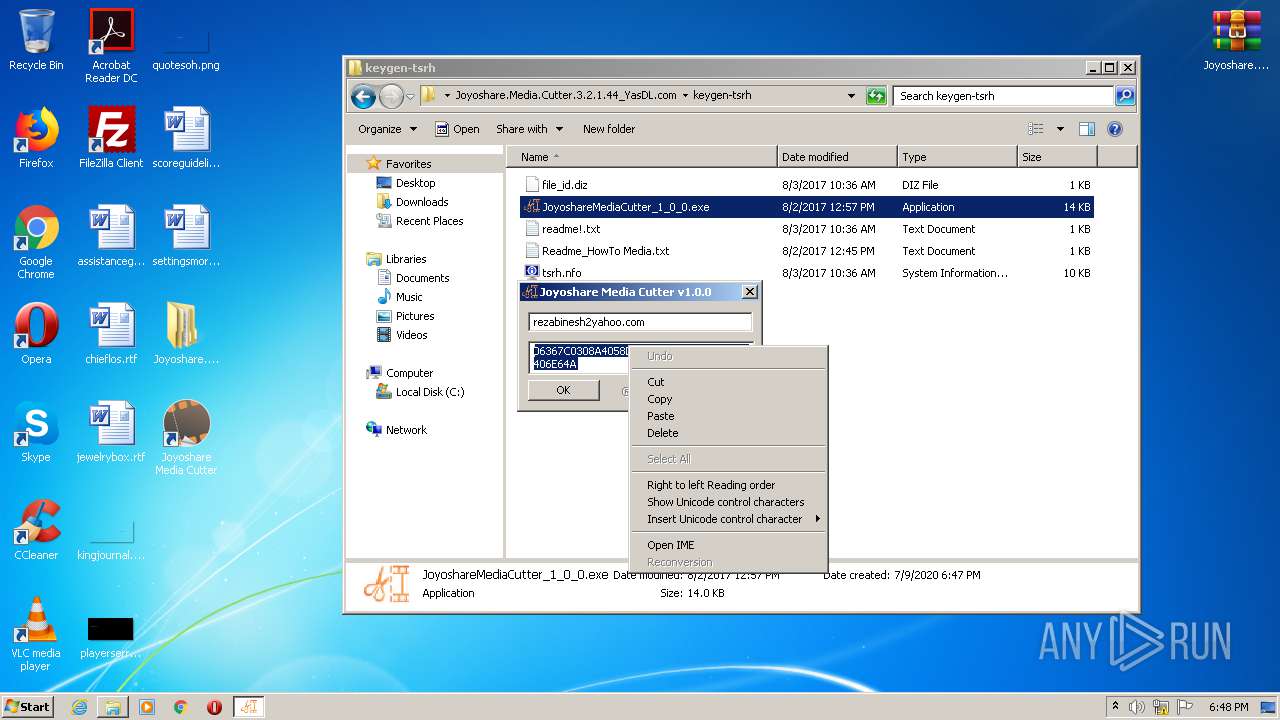
Task: Choose Paste from the context menu
Action: pos(729,416)
